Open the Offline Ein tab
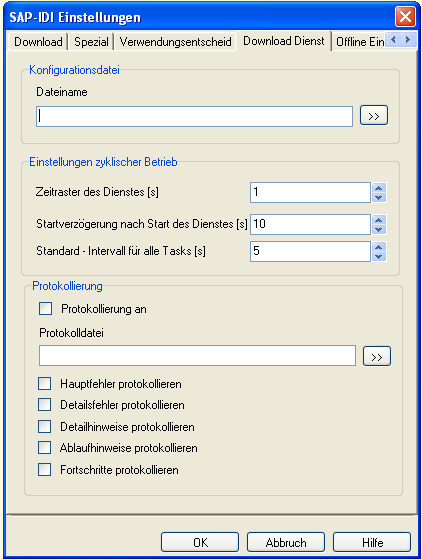This screenshot has width=422, height=560. pos(360,42)
